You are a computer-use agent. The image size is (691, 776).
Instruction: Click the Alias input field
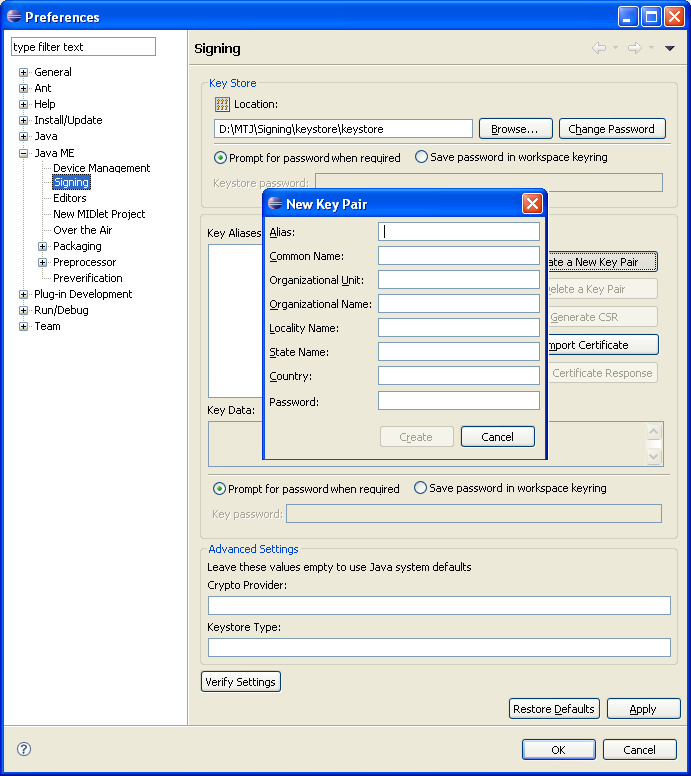[x=459, y=231]
